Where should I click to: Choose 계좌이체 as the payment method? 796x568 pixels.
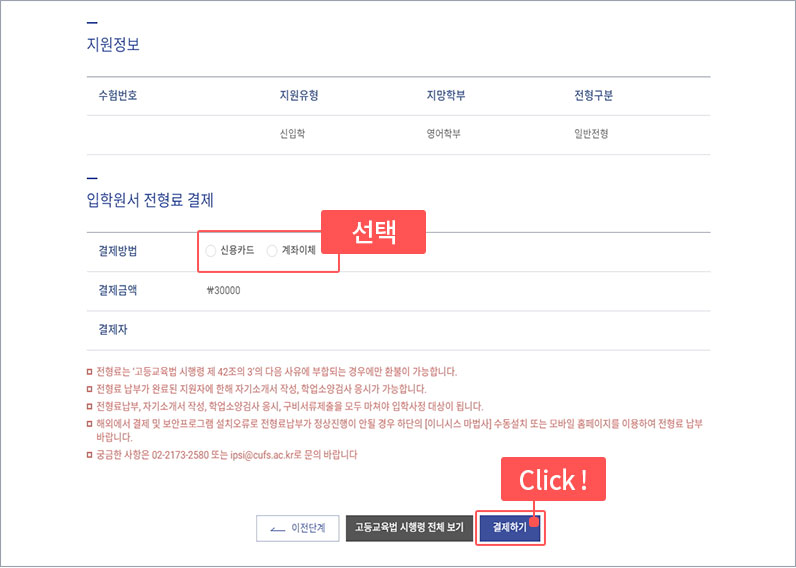[272, 251]
